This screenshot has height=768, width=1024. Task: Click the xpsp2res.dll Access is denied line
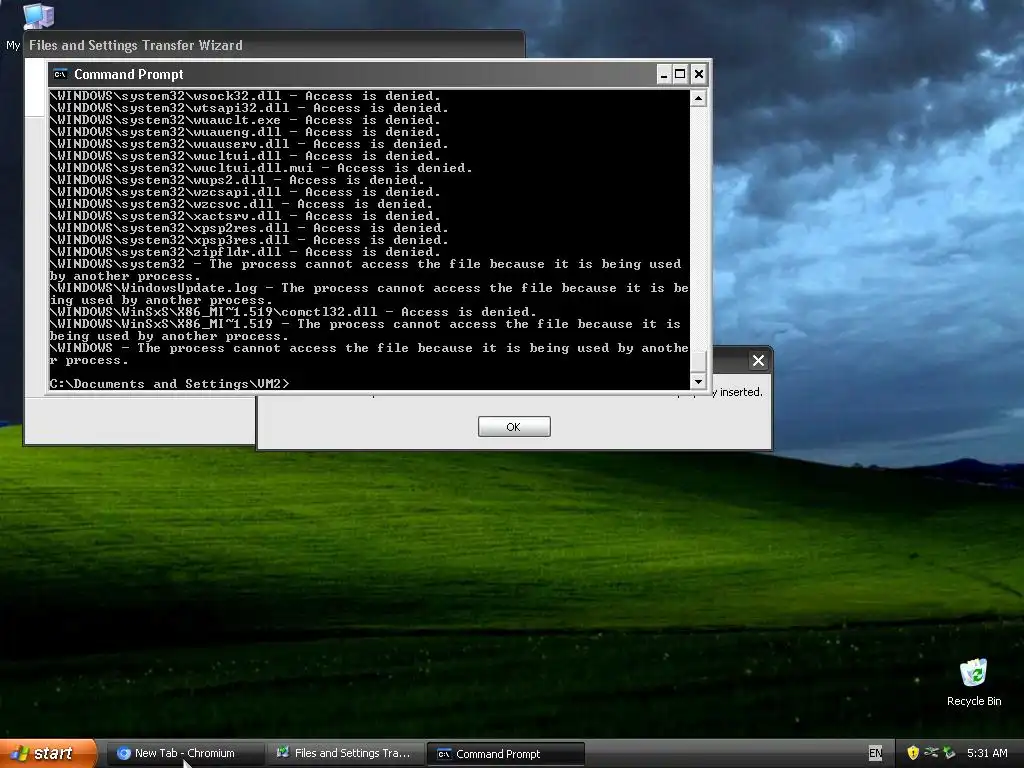(249, 228)
